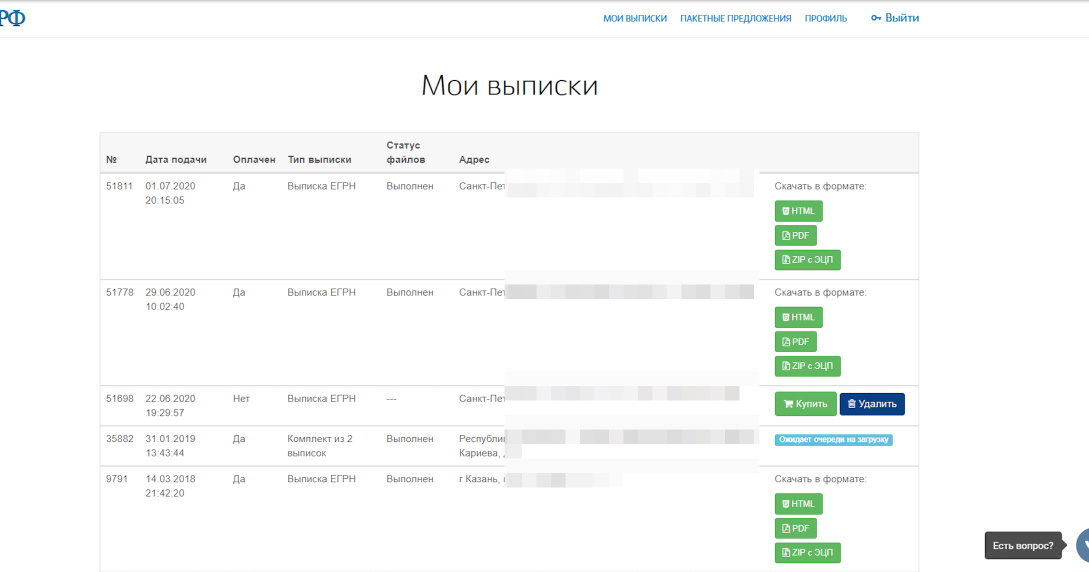The width and height of the screenshot is (1089, 572).
Task: Open the МОИ ВЫПИСКИ menu item
Action: point(635,19)
